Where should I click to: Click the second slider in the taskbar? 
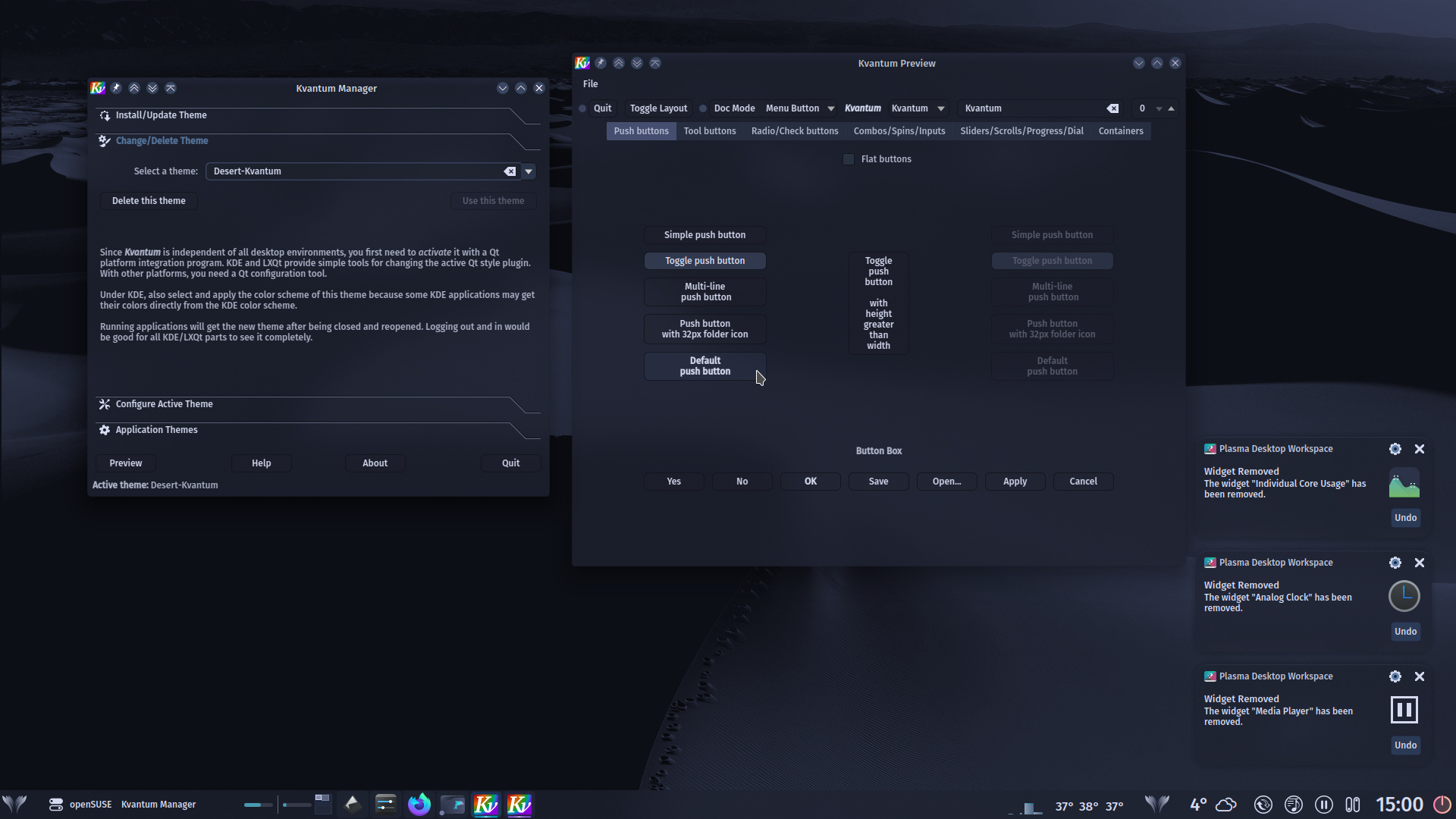(x=297, y=805)
